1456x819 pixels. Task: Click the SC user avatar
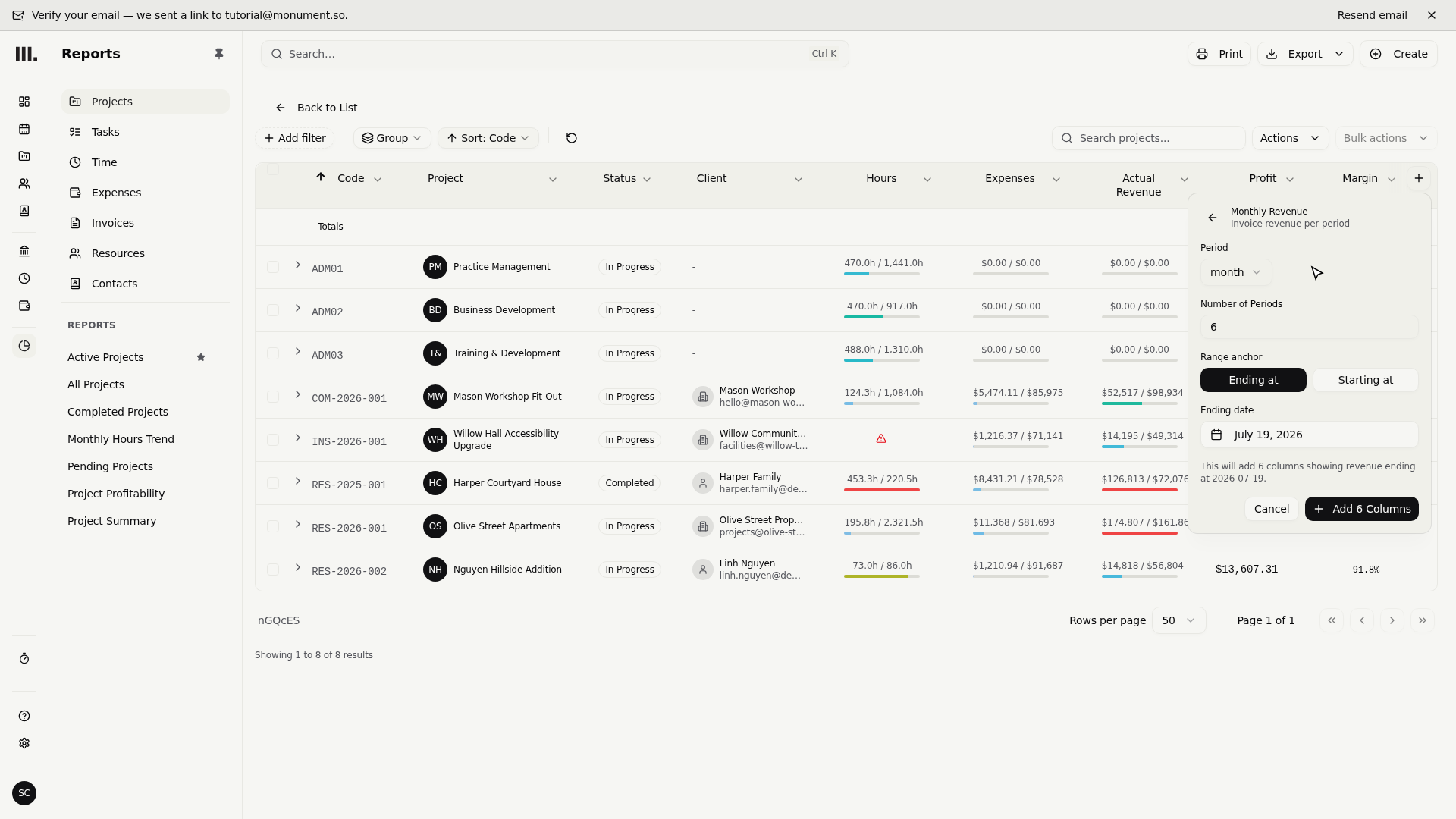24,793
